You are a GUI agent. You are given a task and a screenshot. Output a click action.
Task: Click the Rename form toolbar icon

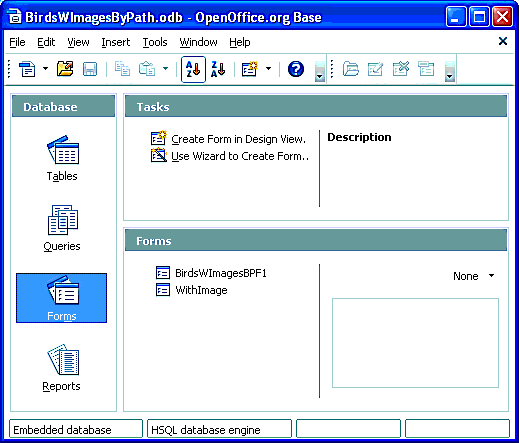tap(426, 69)
